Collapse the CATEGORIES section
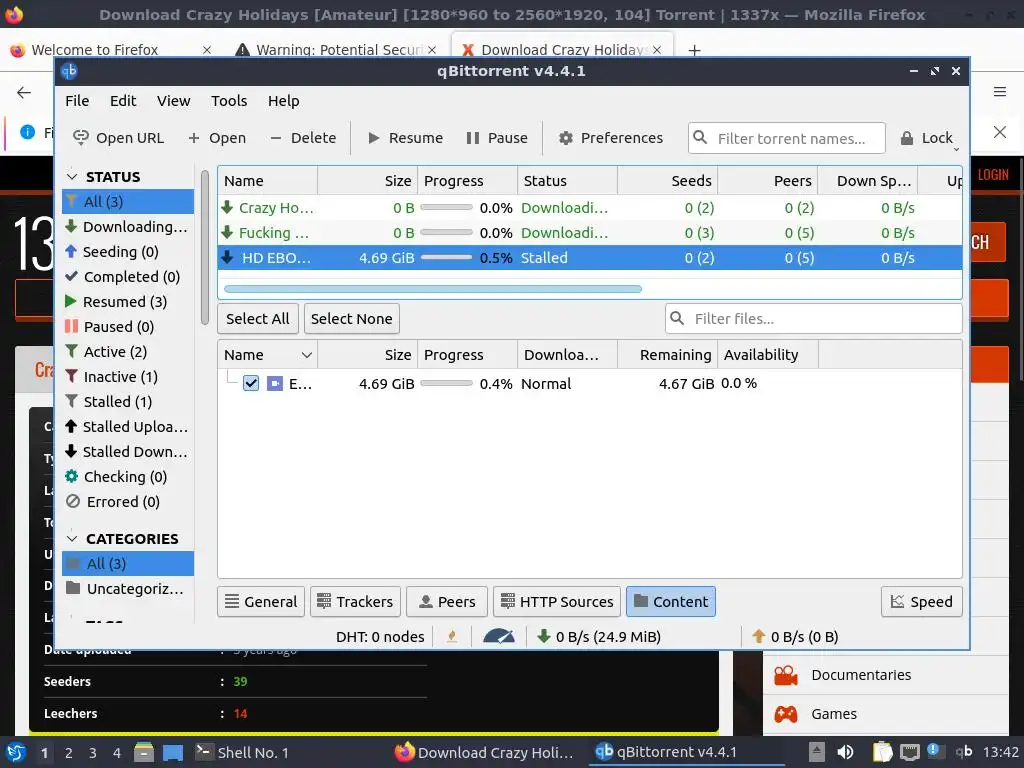The height and width of the screenshot is (768, 1024). pos(72,539)
